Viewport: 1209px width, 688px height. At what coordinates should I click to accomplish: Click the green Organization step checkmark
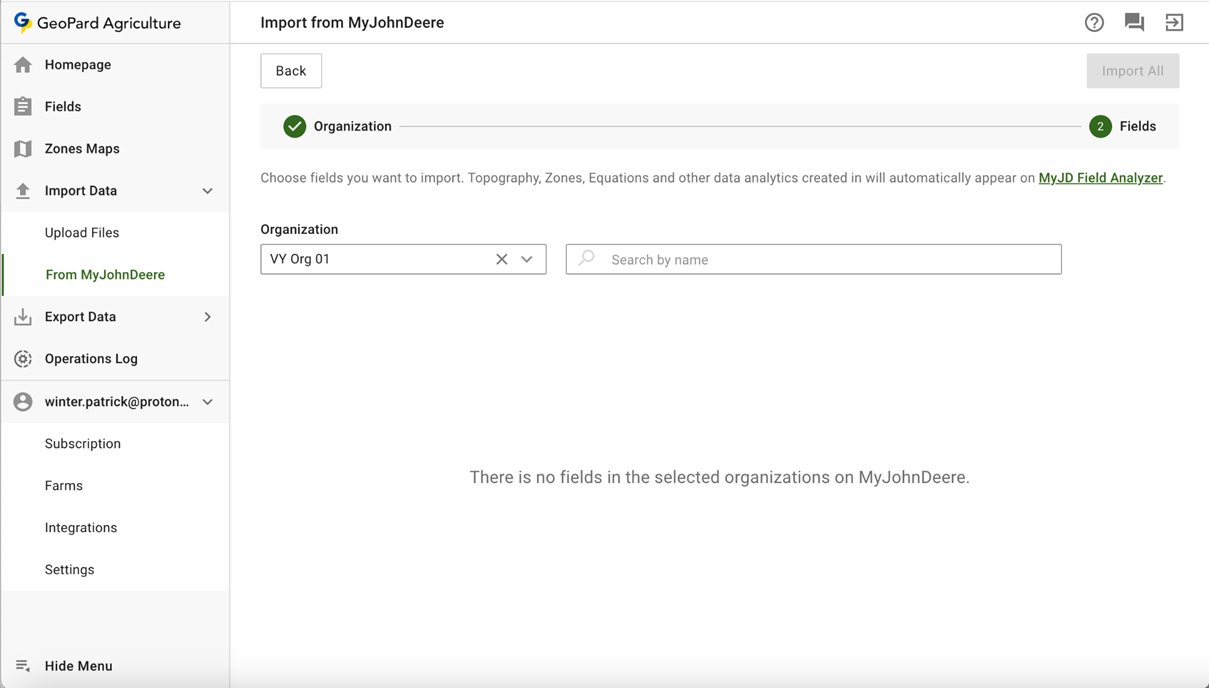click(294, 126)
